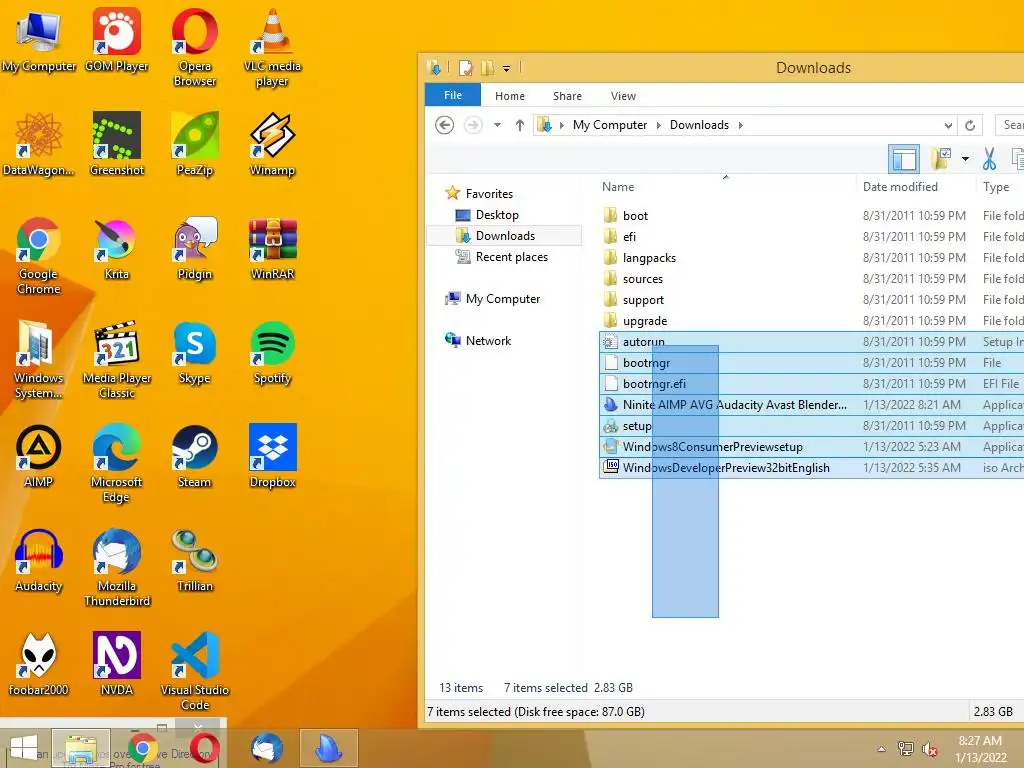Viewport: 1024px width, 768px height.
Task: Click the Winamp desktop shortcut
Action: pos(272,144)
